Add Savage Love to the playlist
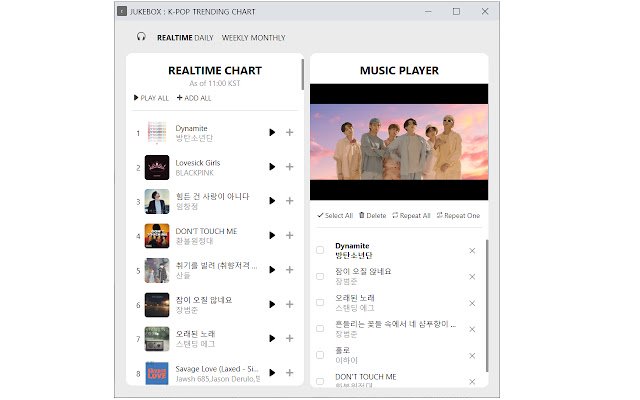This screenshot has width=640, height=400. coord(289,373)
